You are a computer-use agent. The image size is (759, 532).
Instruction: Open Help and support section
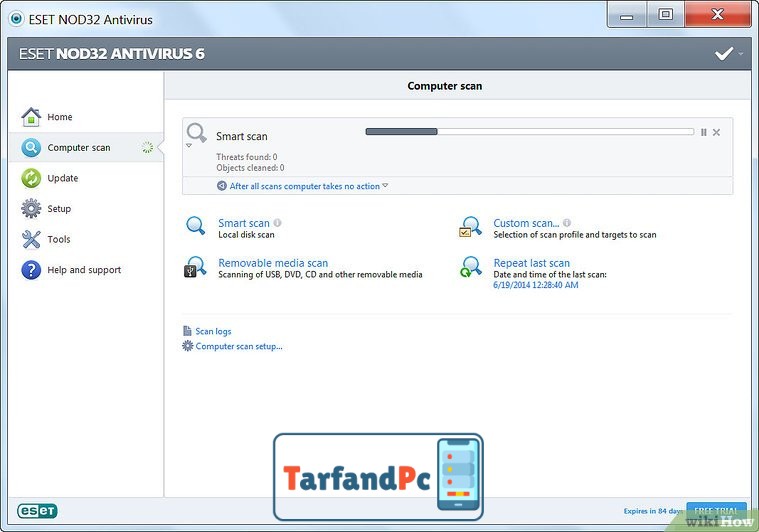tap(86, 270)
